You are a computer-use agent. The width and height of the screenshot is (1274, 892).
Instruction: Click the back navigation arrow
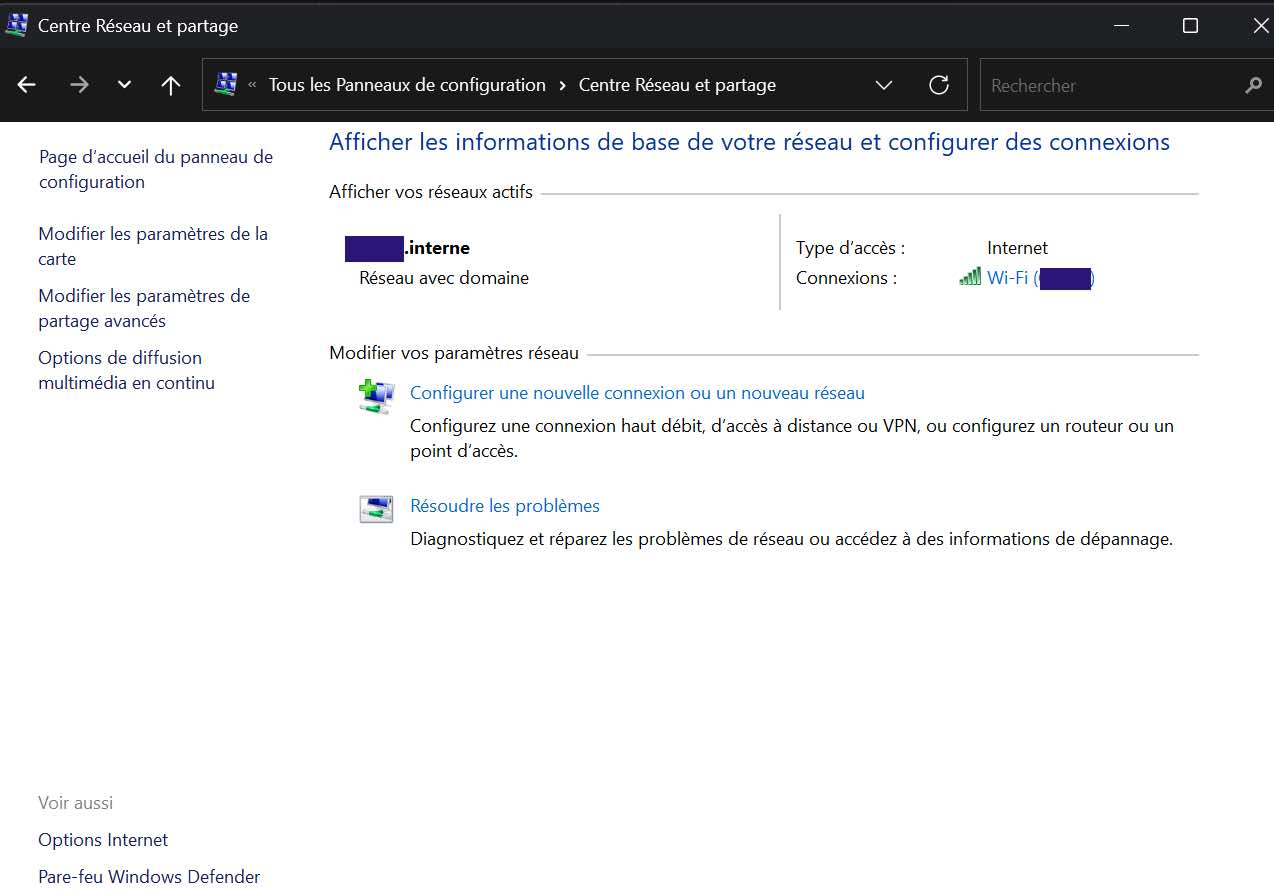[x=25, y=85]
